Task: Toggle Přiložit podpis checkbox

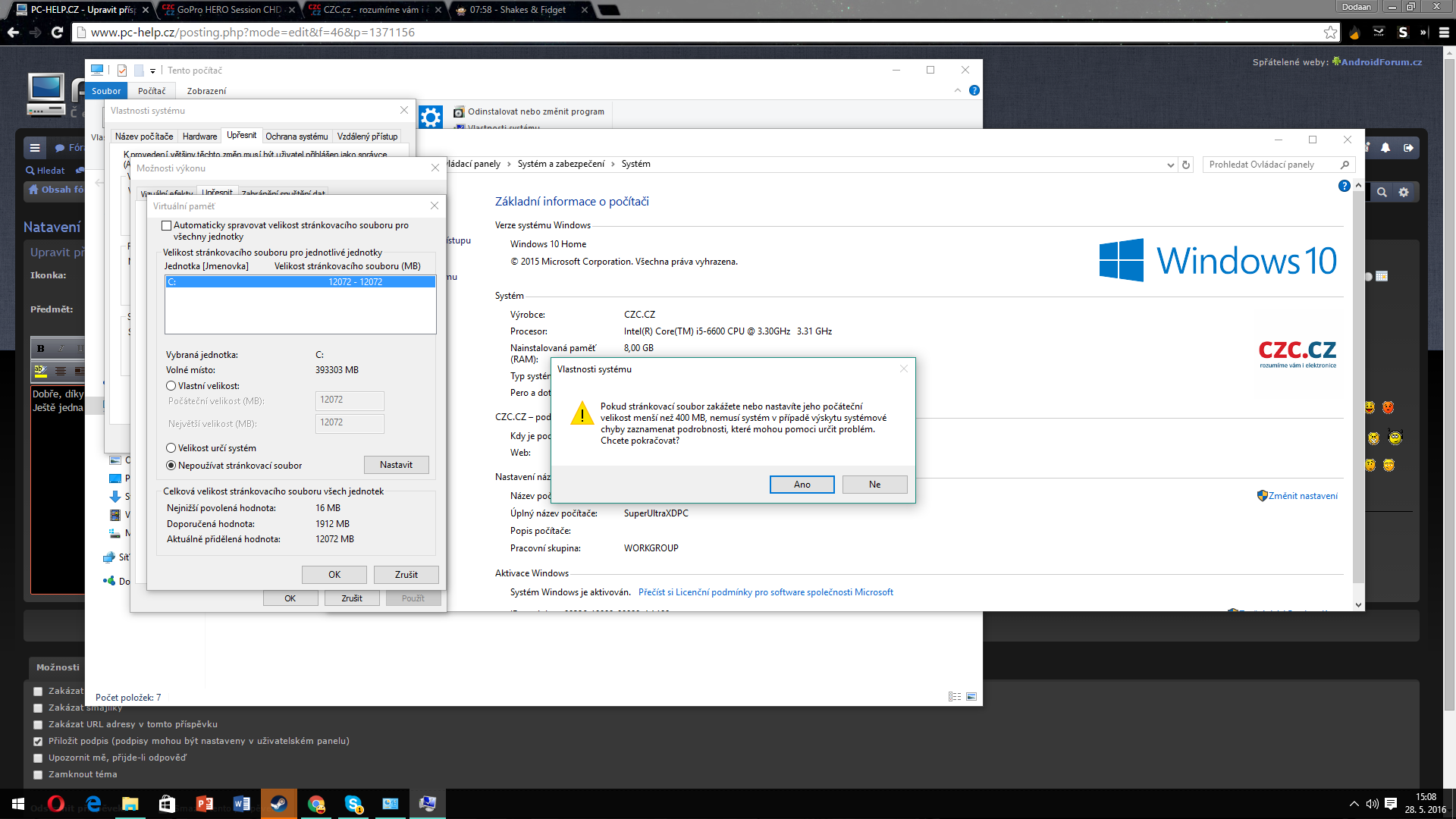Action: (38, 742)
